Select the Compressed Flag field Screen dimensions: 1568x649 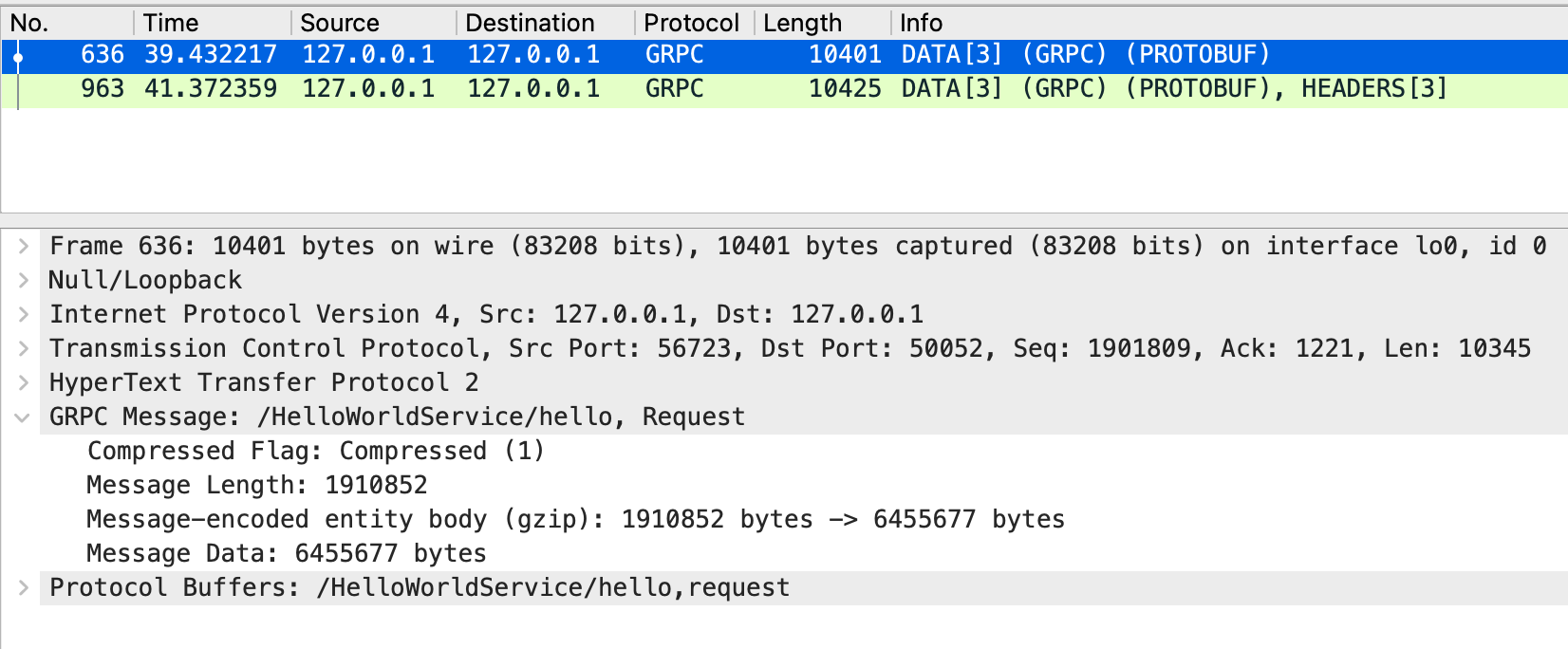click(x=313, y=451)
